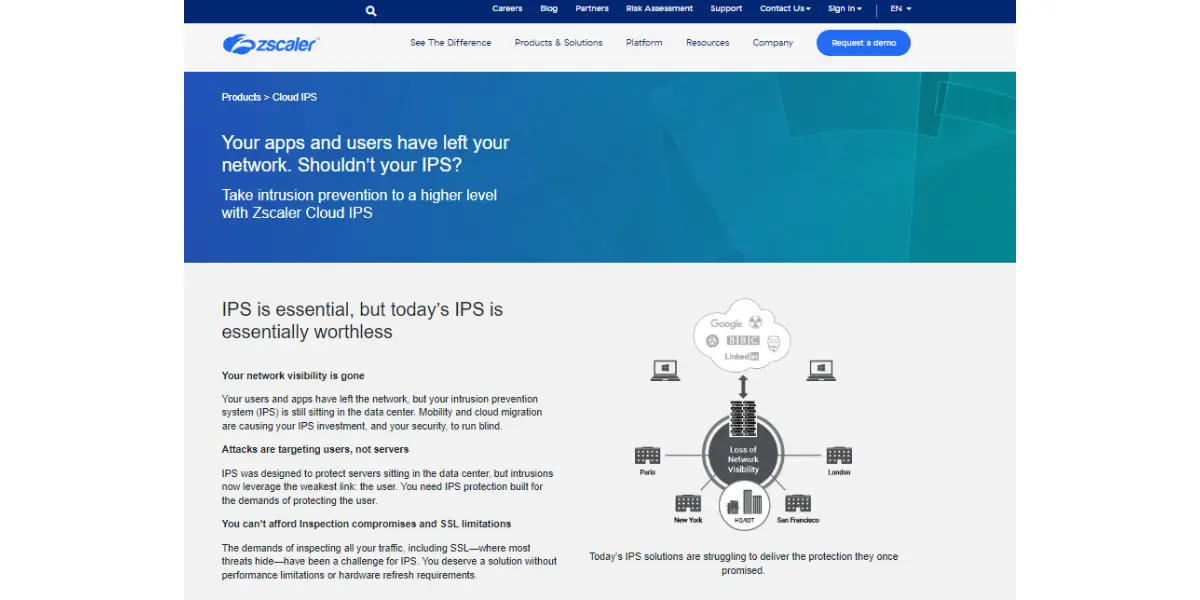Click 'Take intrusion prevention to a higher level' subtitle
The width and height of the screenshot is (1200, 600).
point(359,204)
